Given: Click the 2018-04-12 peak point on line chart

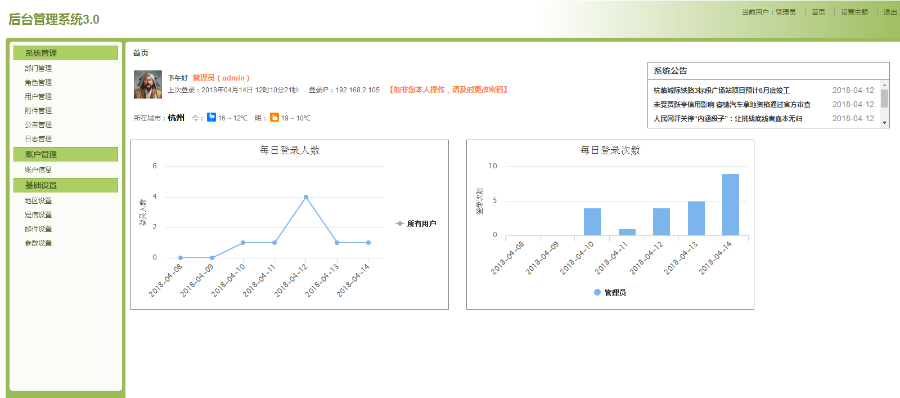Looking at the screenshot, I should (306, 197).
